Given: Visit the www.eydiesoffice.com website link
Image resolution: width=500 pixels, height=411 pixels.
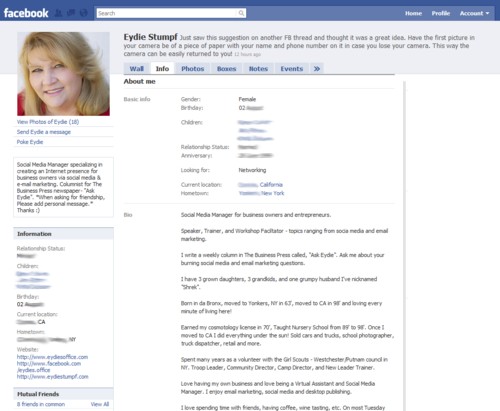Looking at the screenshot, I should tap(52, 357).
